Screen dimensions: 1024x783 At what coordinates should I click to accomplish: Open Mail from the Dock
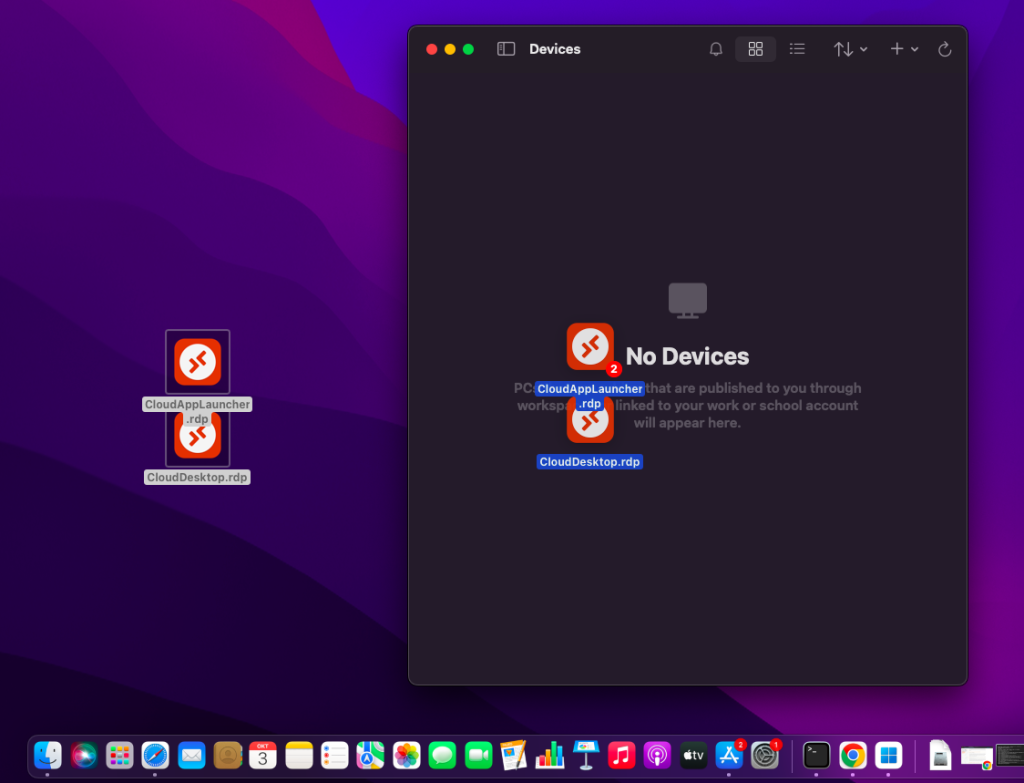pyautogui.click(x=191, y=756)
